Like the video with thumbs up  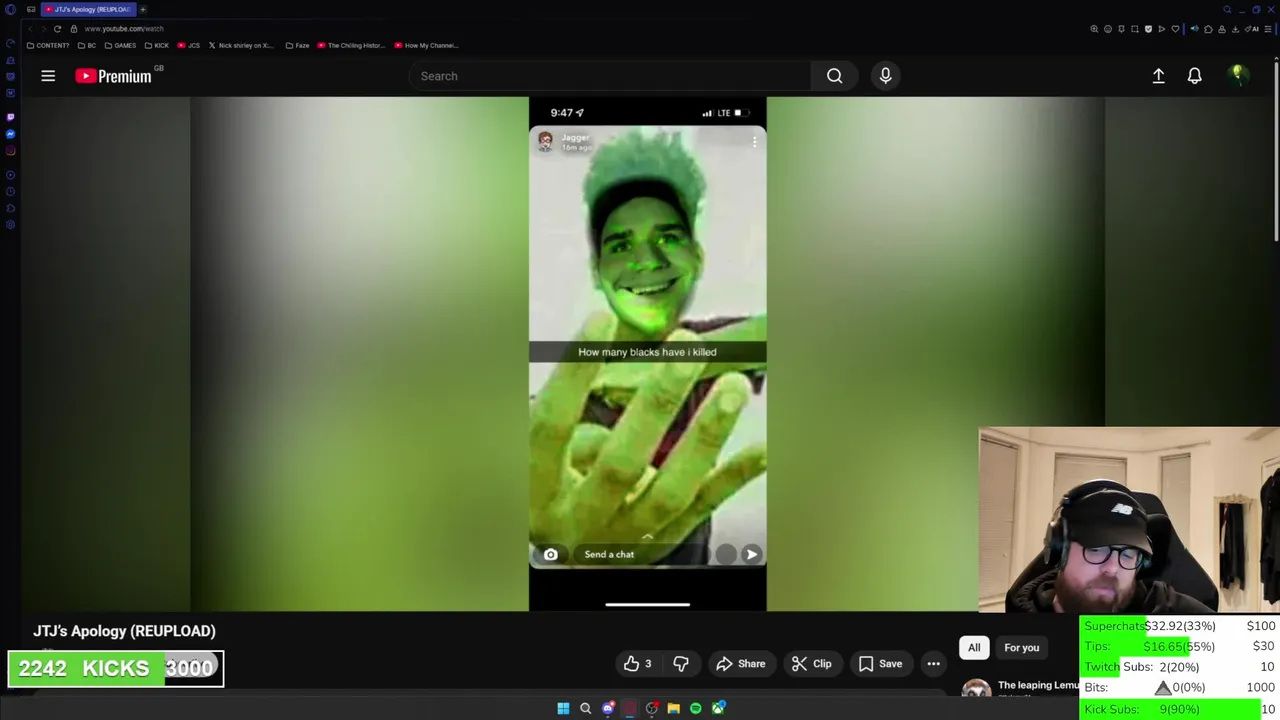[x=637, y=664]
